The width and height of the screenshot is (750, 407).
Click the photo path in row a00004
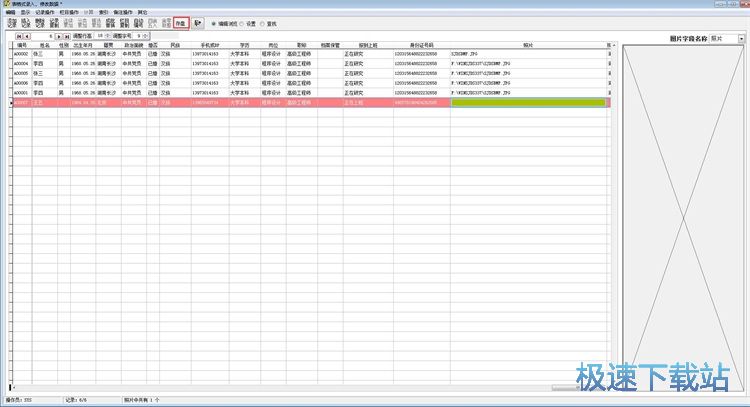tap(480, 64)
